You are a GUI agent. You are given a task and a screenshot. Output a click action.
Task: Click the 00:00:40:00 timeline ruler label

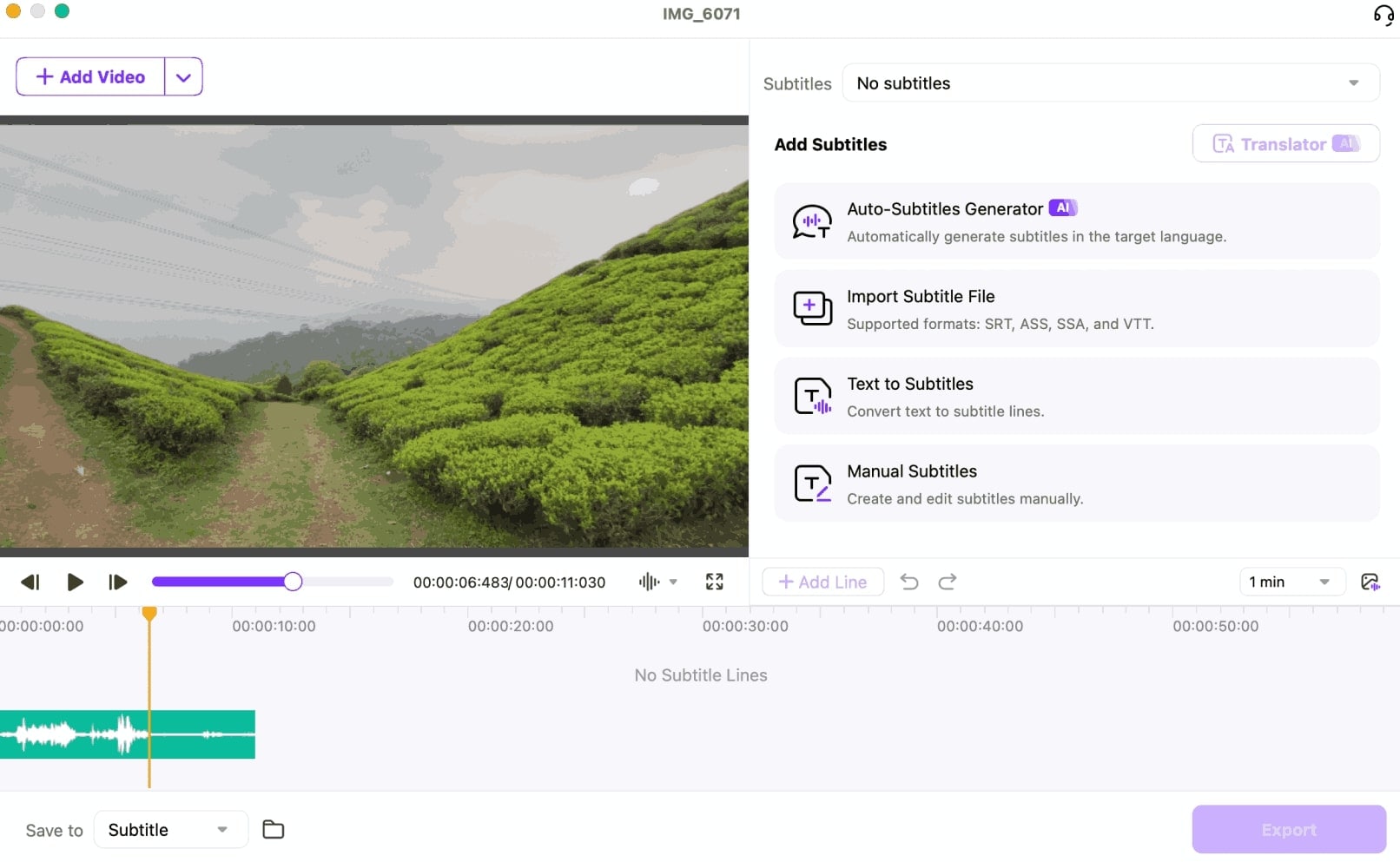(980, 626)
